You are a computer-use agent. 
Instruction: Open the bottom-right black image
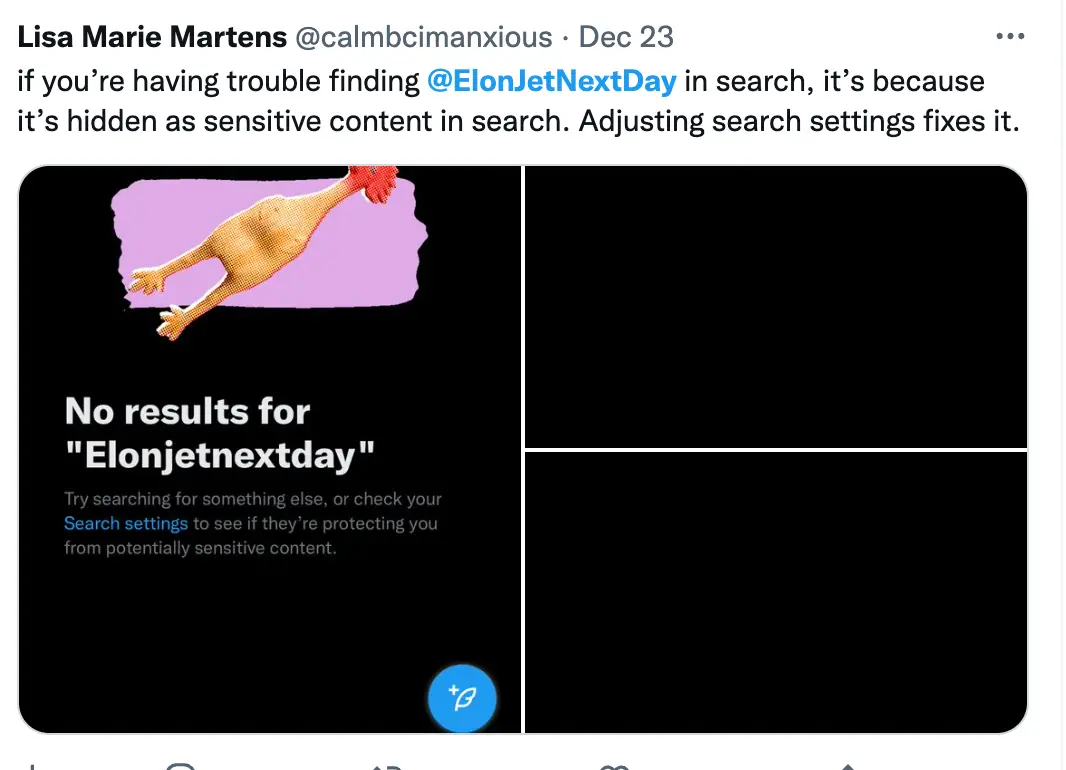[x=776, y=592]
